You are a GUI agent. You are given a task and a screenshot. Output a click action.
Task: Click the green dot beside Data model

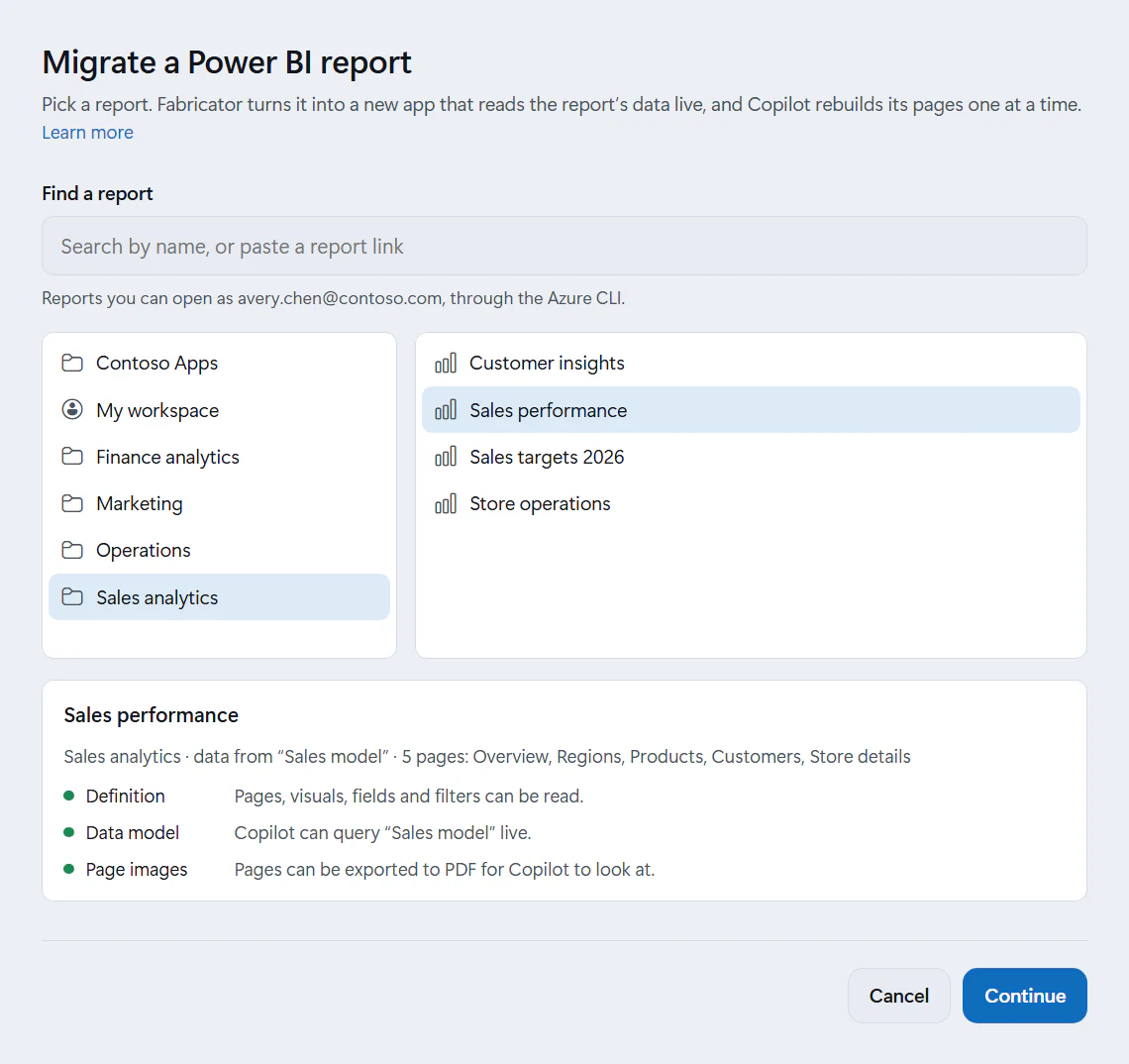(69, 832)
